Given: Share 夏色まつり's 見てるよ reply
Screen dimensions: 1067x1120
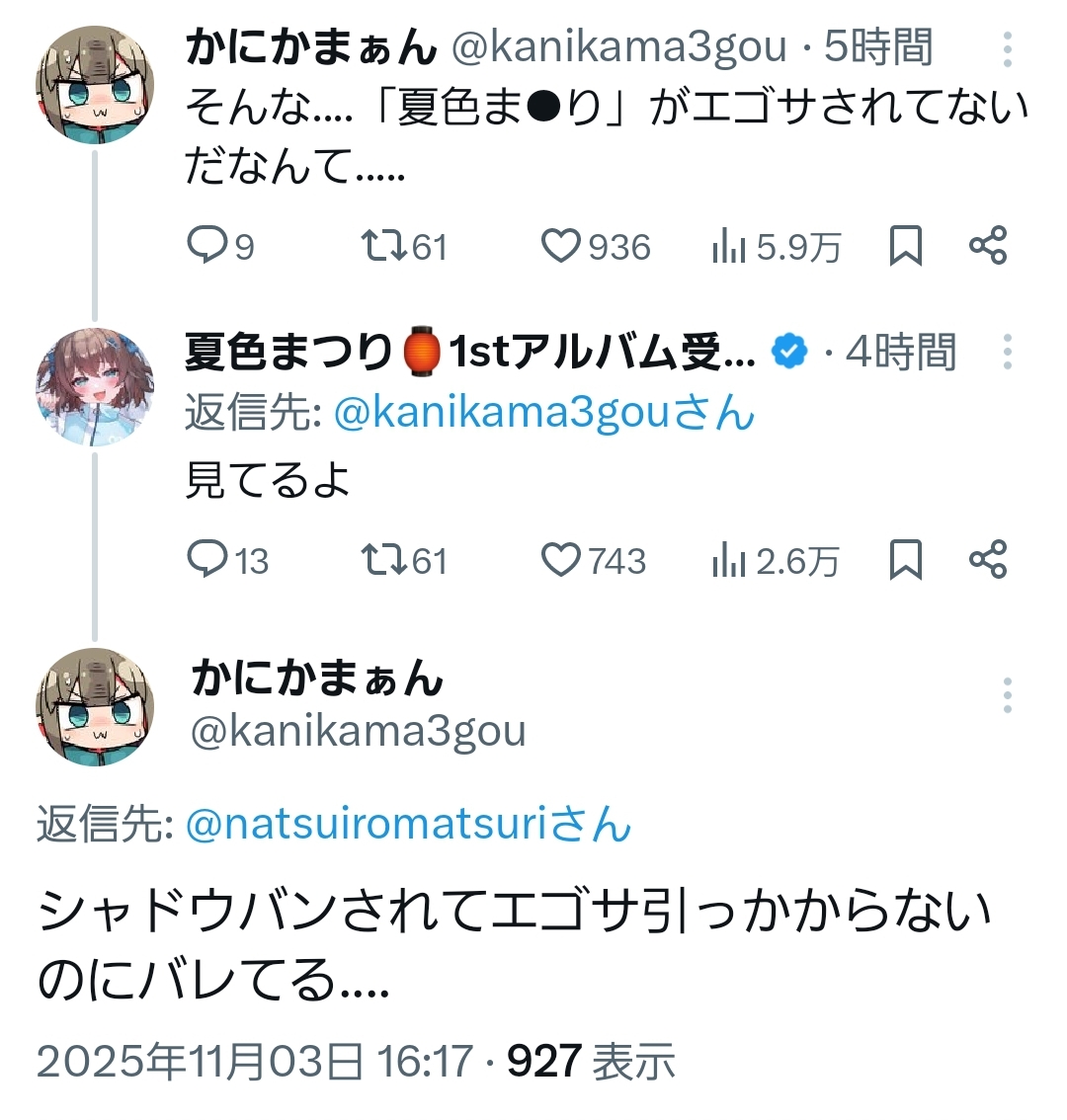Looking at the screenshot, I should pyautogui.click(x=987, y=560).
